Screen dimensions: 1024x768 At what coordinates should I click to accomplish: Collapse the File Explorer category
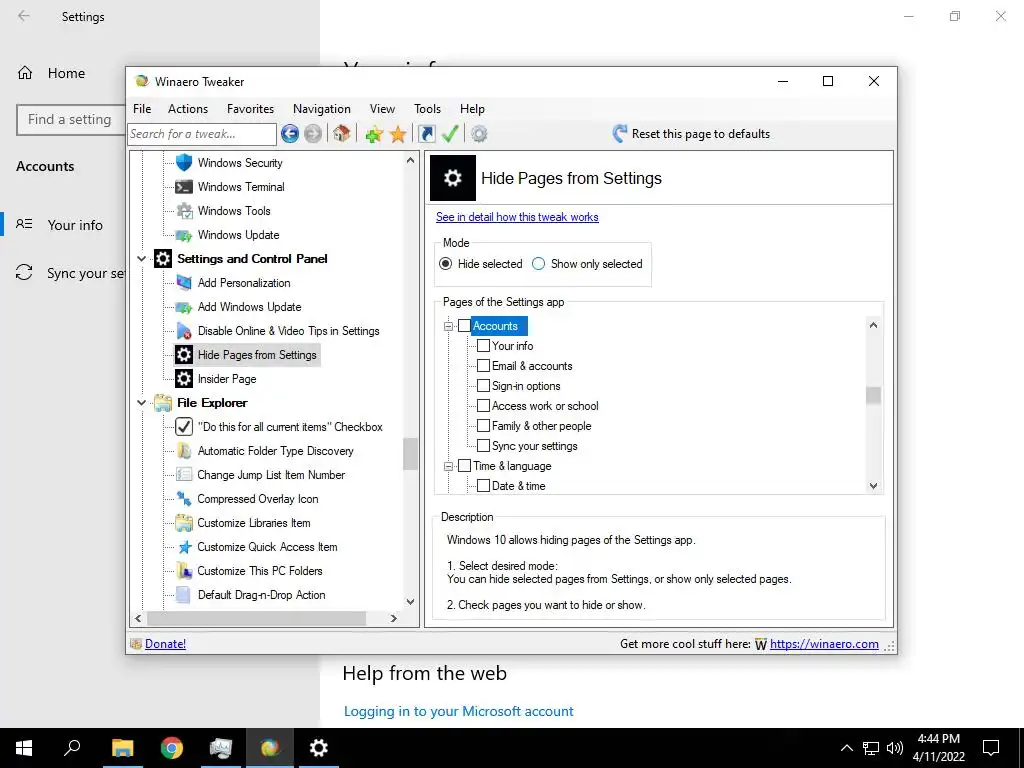pos(142,403)
